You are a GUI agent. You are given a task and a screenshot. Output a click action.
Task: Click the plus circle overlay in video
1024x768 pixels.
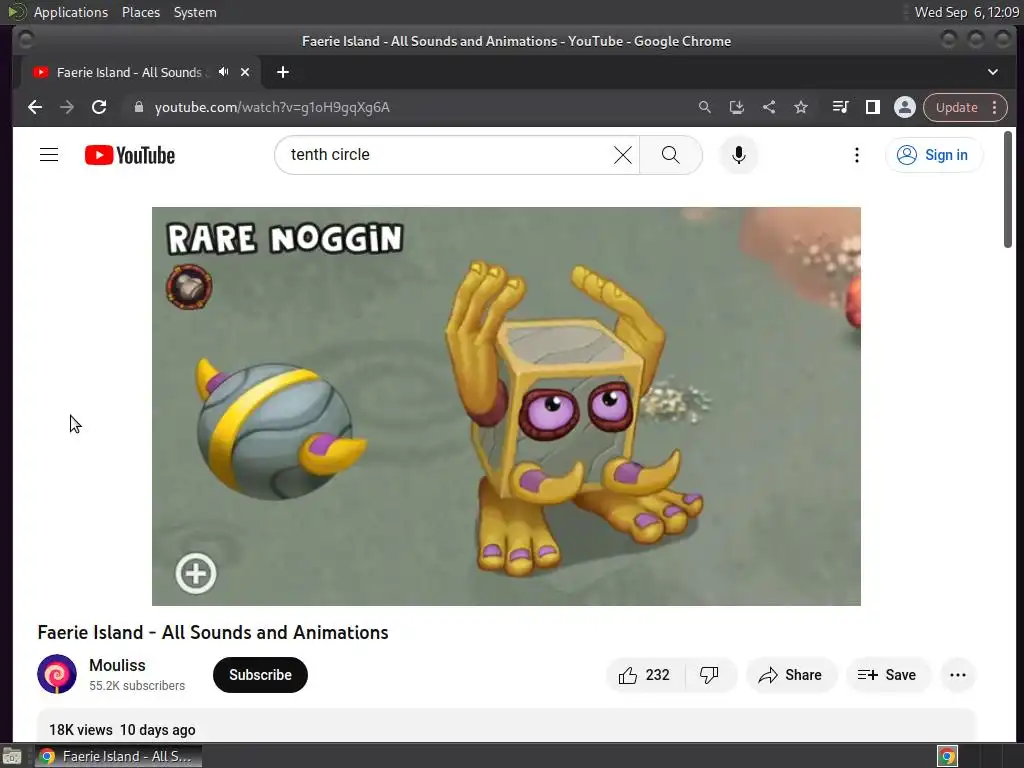point(196,574)
